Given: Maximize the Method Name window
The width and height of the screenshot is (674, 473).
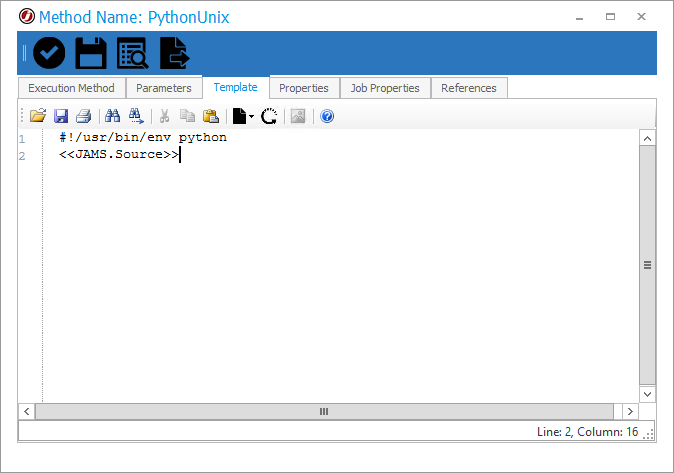Looking at the screenshot, I should click(610, 17).
